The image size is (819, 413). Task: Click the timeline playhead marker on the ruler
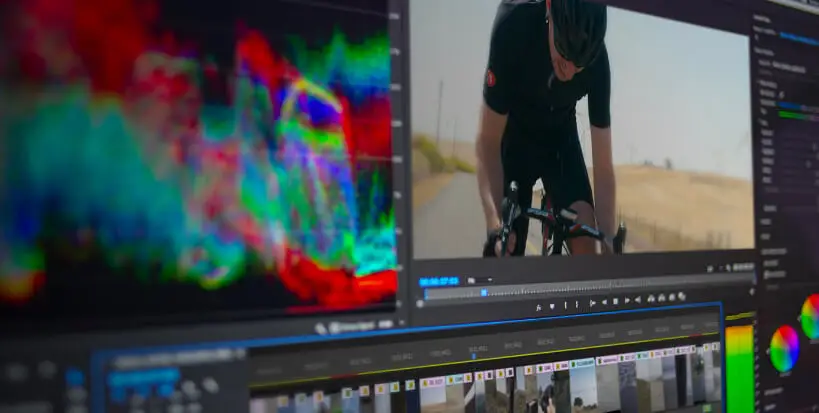pyautogui.click(x=474, y=357)
